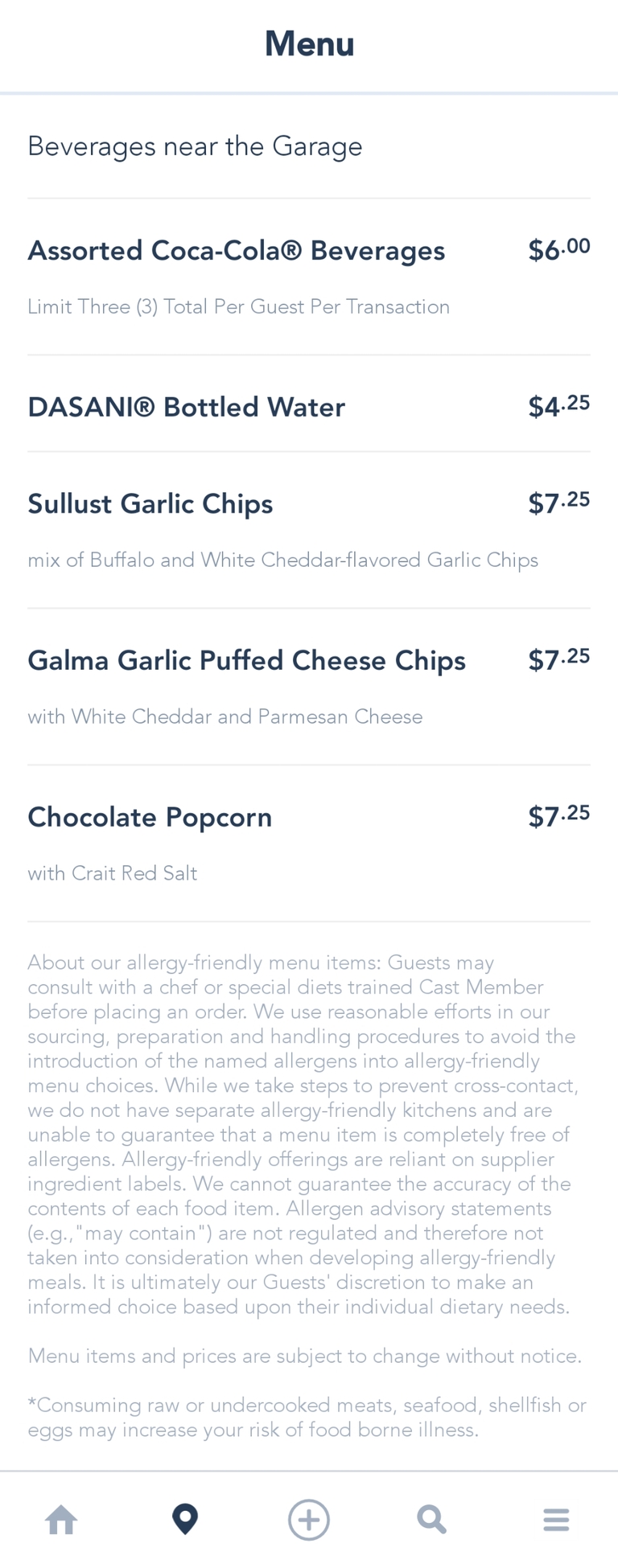
Task: Tap the Menu page title
Action: click(309, 44)
